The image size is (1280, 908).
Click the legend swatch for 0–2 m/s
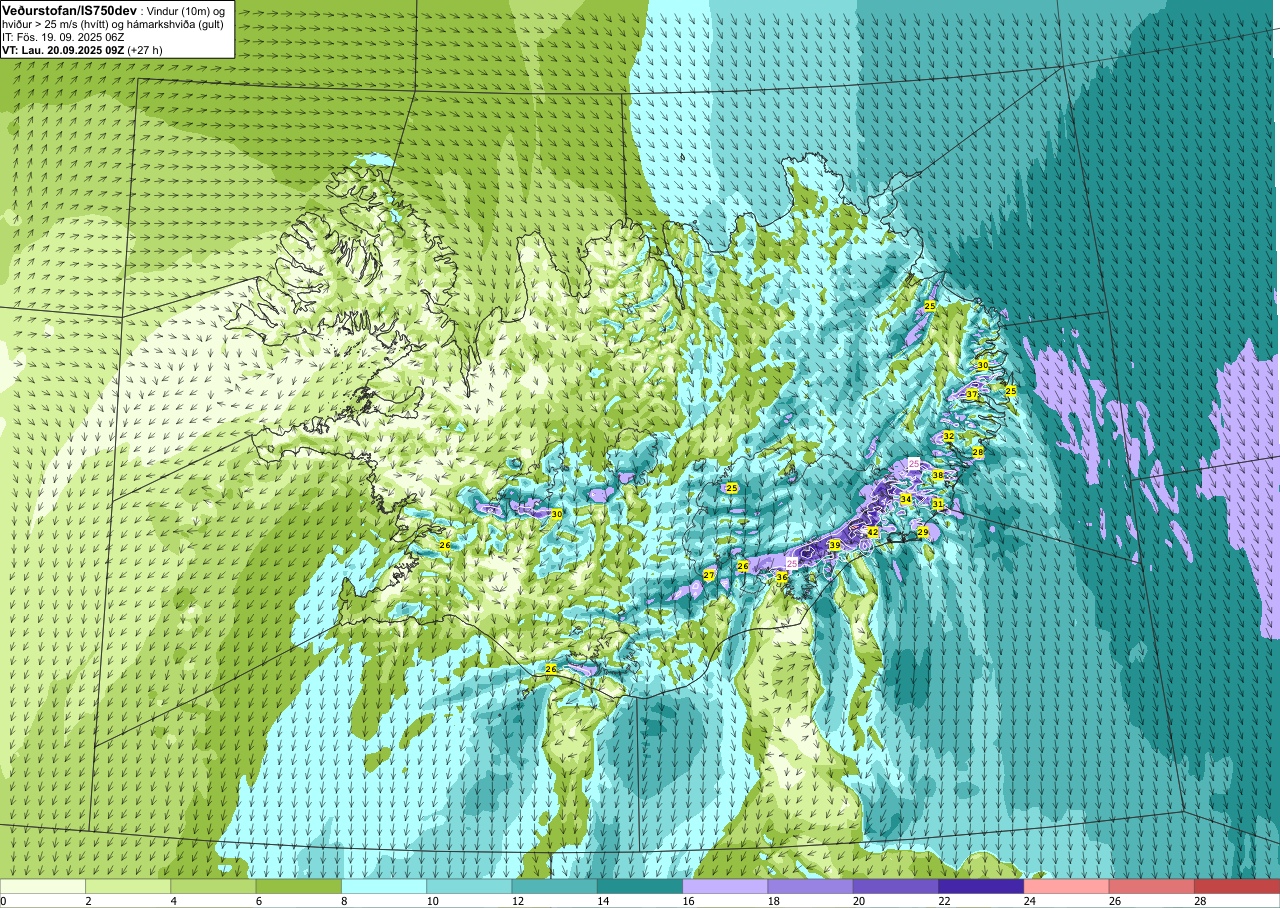click(x=43, y=886)
